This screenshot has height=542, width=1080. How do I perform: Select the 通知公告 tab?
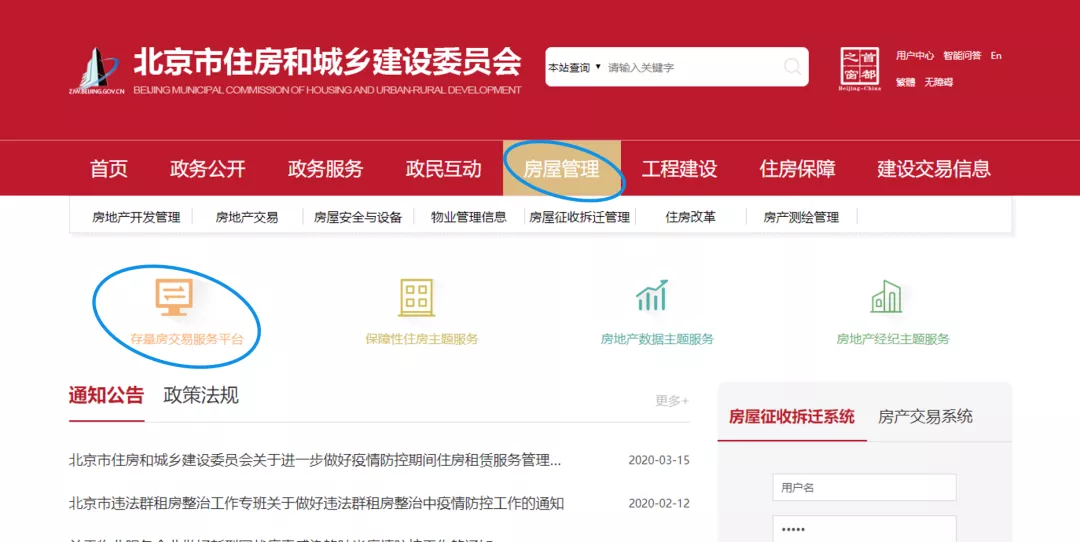click(106, 396)
